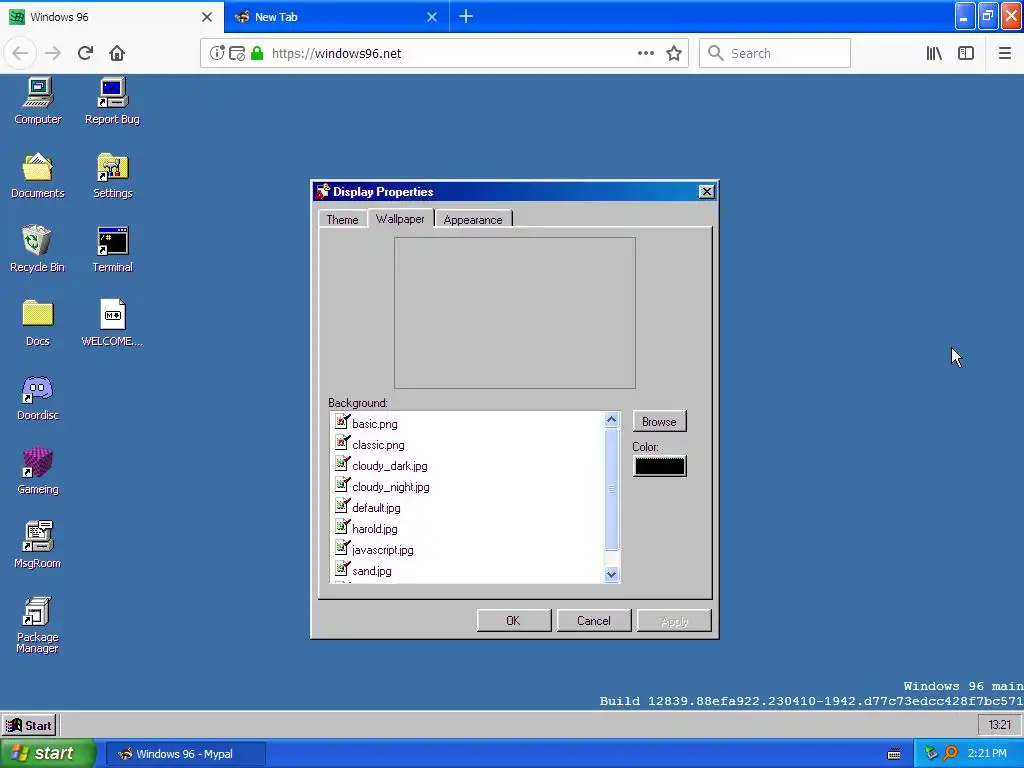Open the Package Manager desktop icon

tap(37, 624)
